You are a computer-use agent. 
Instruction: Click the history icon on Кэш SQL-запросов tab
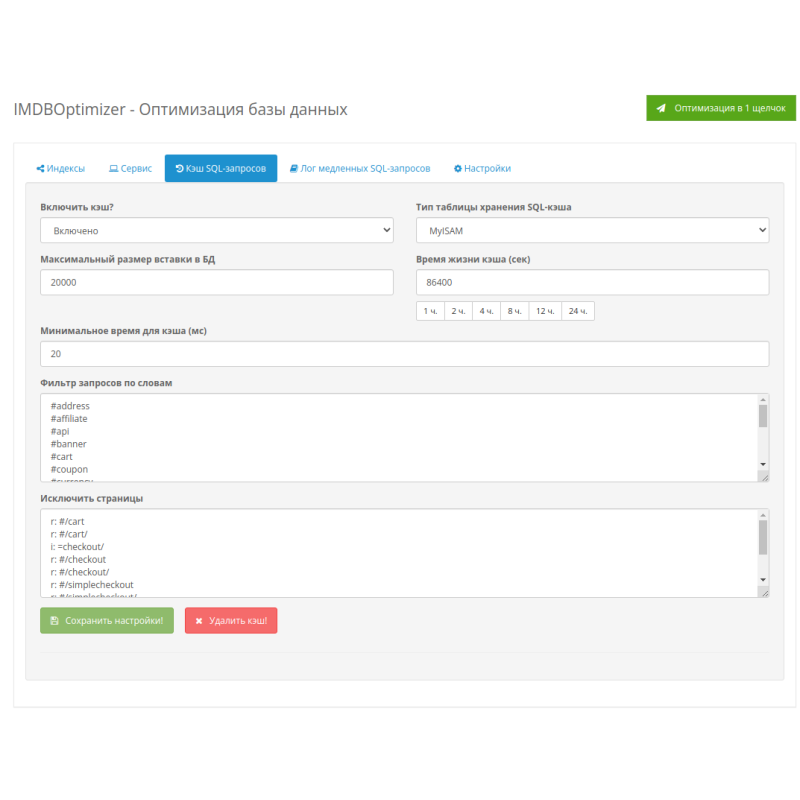tap(179, 169)
